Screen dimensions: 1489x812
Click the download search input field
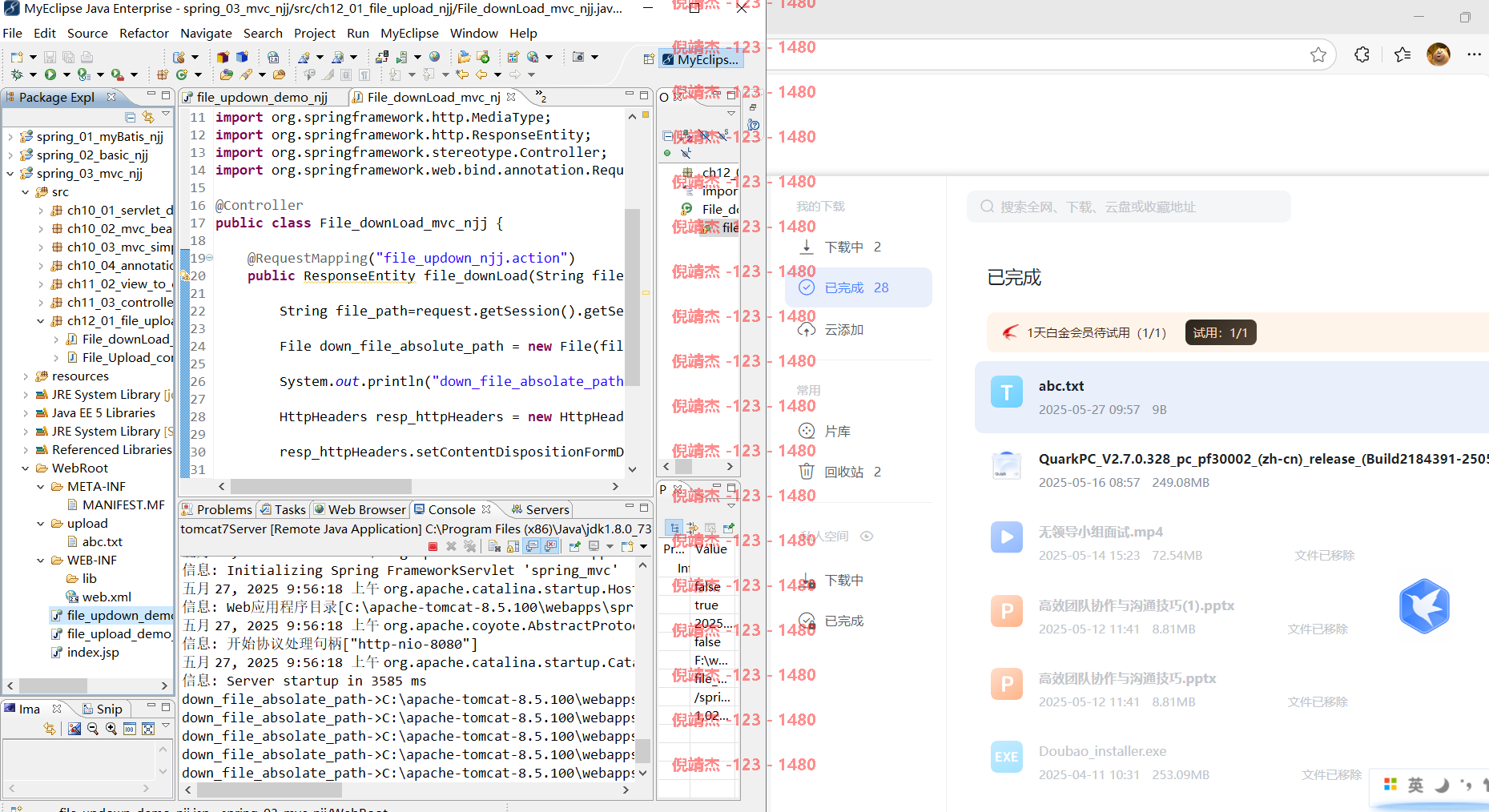(1129, 207)
